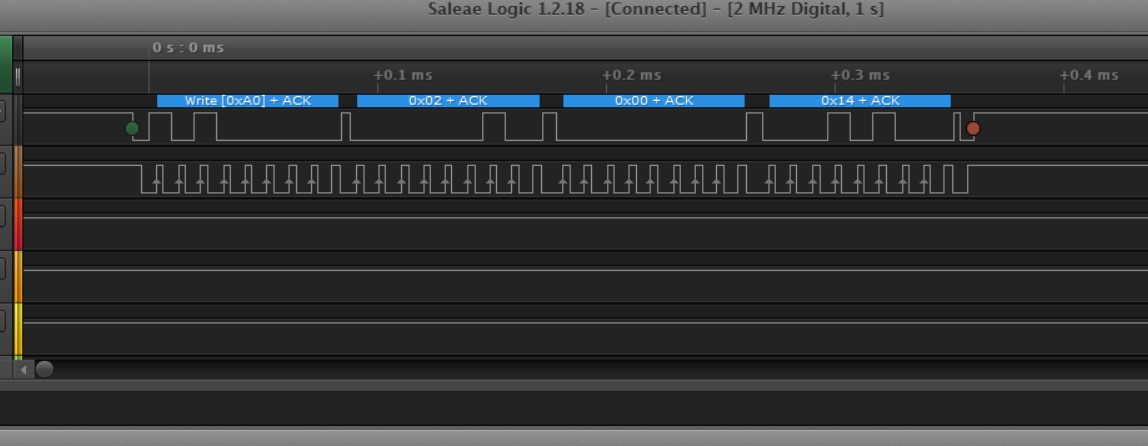The width and height of the screenshot is (1148, 446).
Task: Click the +0.1 ms timeline tick
Action: (403, 75)
